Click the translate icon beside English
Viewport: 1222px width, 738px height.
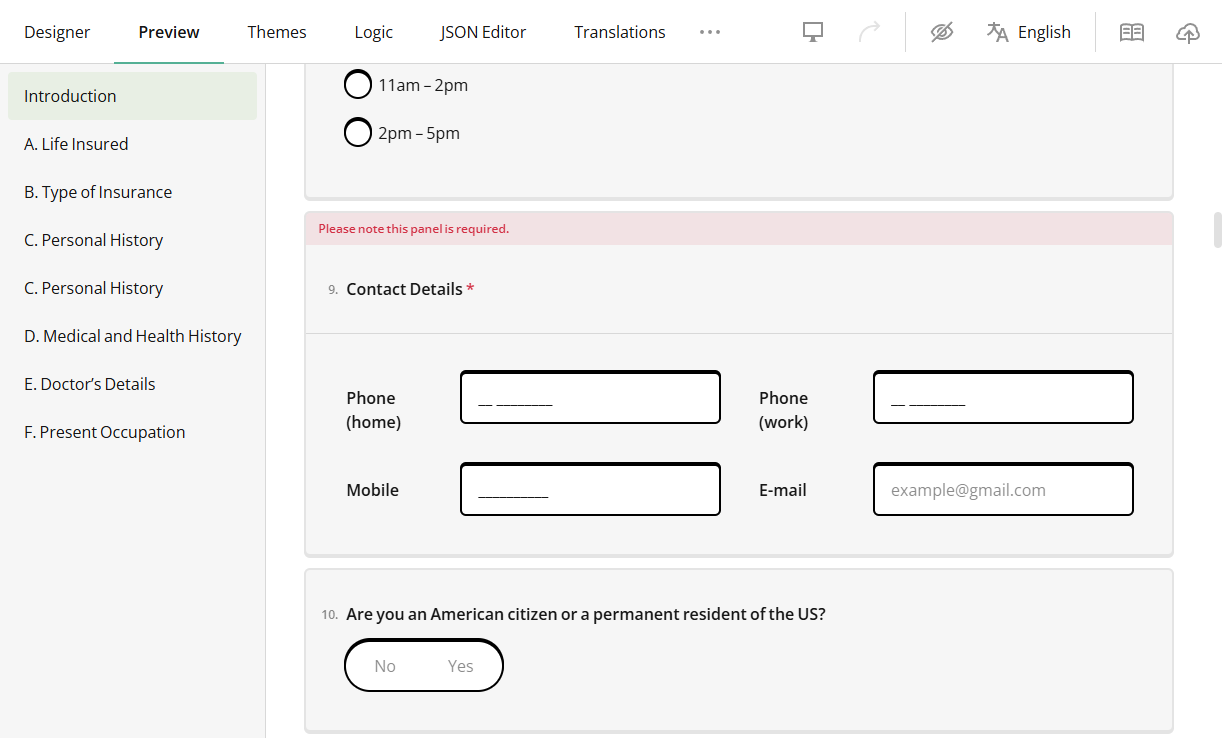(997, 32)
